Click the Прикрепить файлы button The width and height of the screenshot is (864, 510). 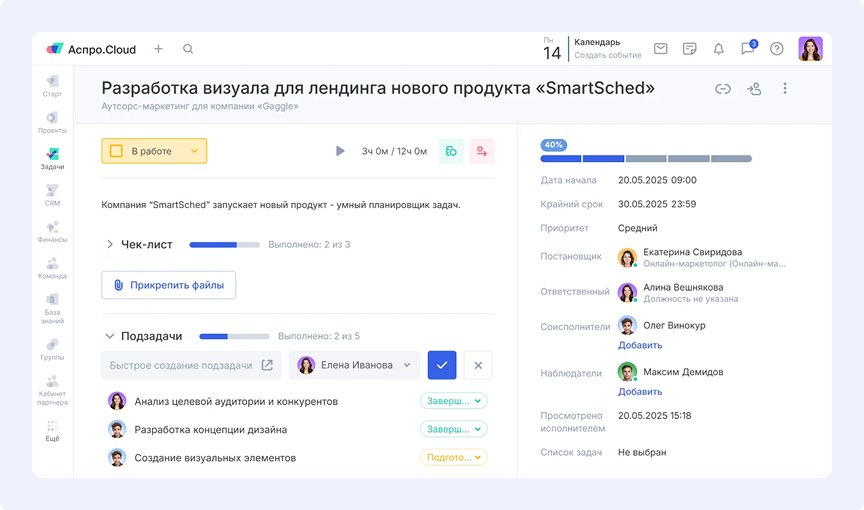point(168,285)
